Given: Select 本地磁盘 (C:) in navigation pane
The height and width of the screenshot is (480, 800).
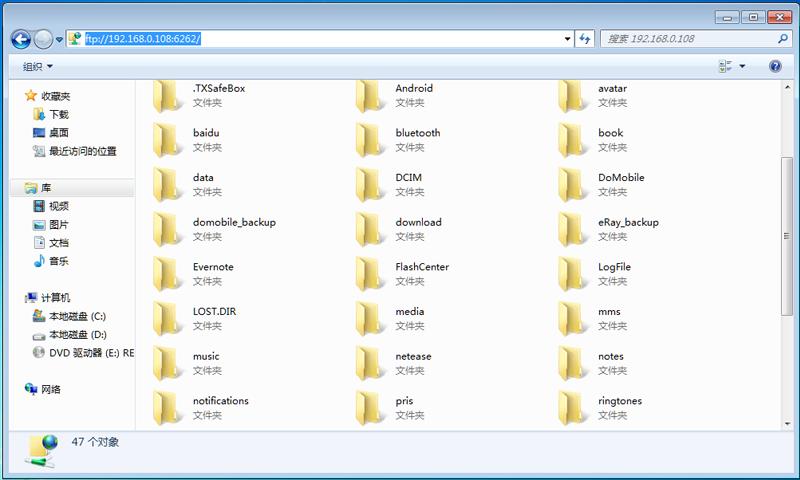Looking at the screenshot, I should point(77,316).
